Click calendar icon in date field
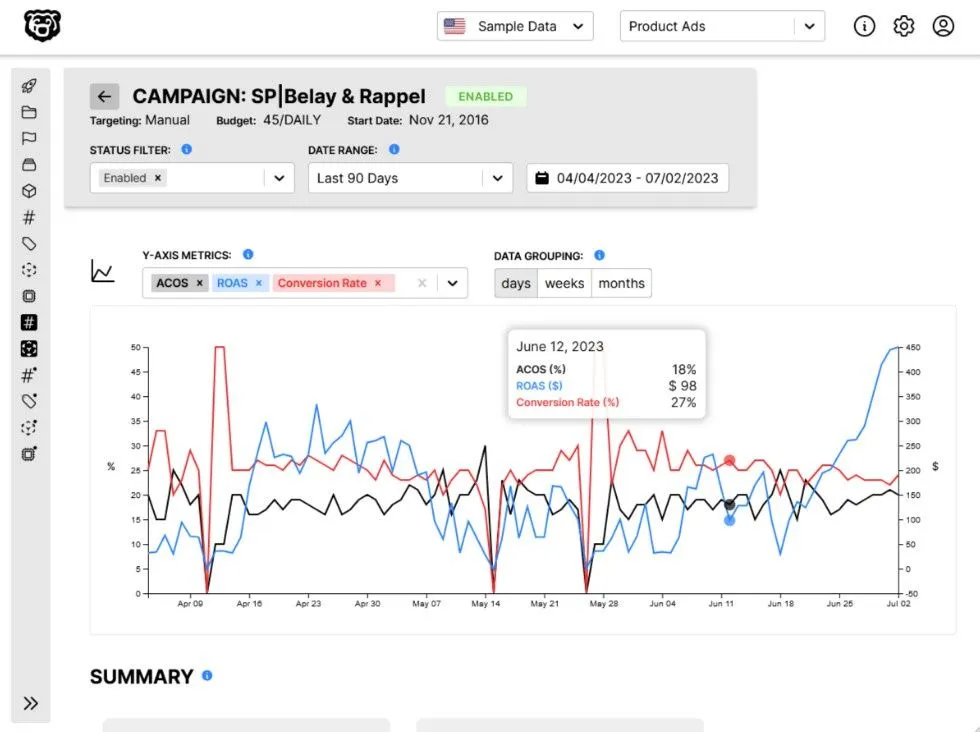 point(542,178)
